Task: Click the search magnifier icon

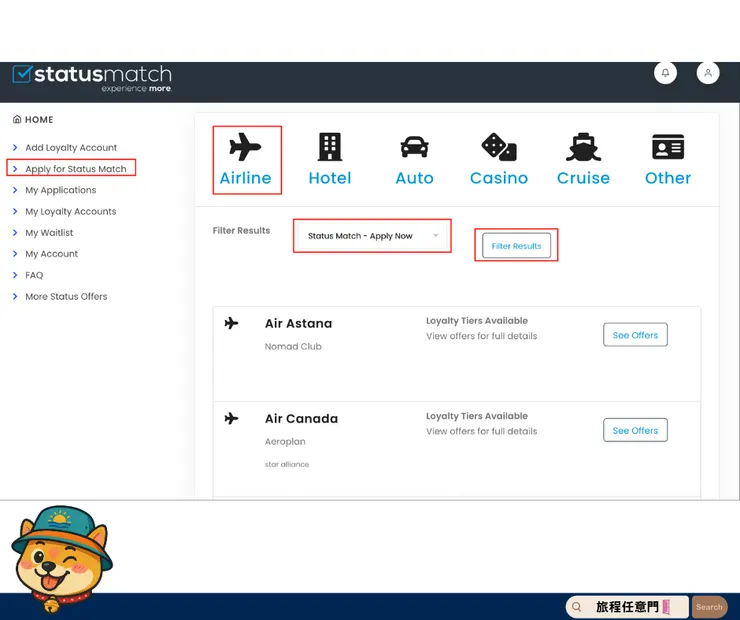Action: [577, 607]
